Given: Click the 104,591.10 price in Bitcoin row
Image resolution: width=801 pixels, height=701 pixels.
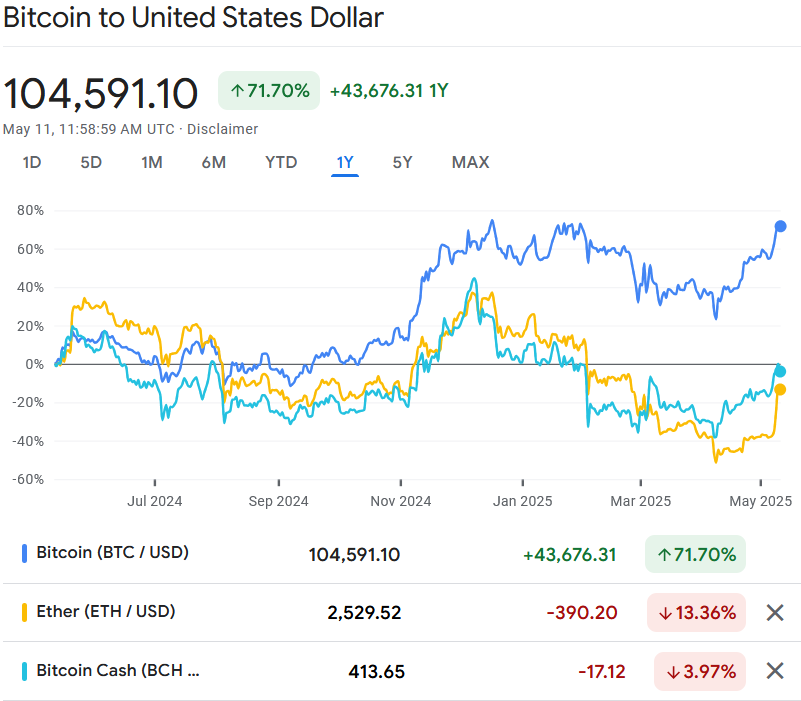Looking at the screenshot, I should [354, 554].
